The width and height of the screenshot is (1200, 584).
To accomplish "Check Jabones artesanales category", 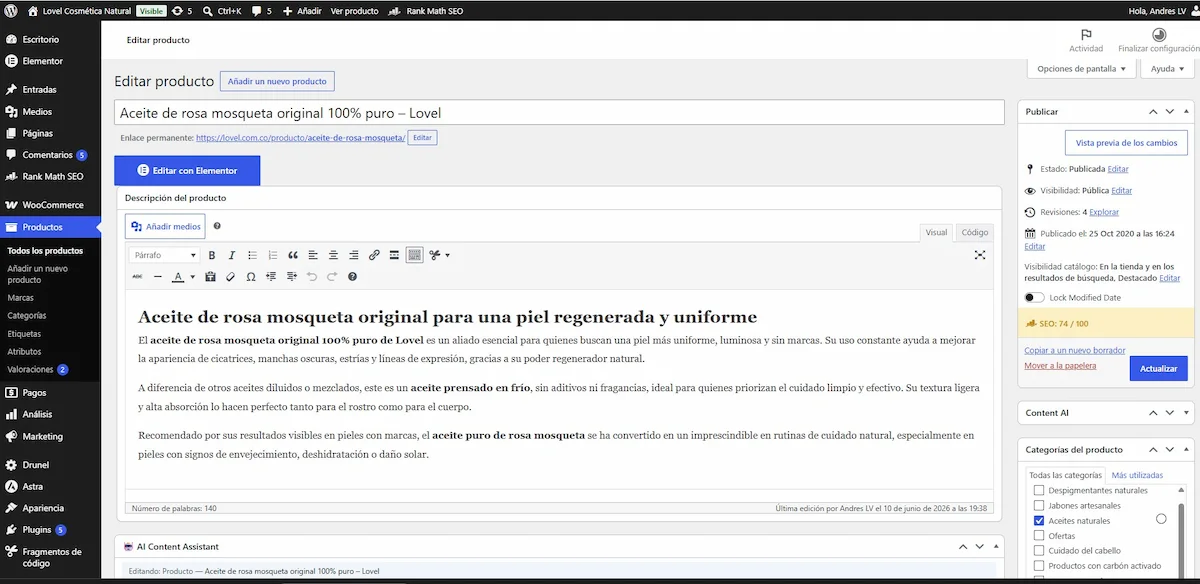I will pyautogui.click(x=1039, y=506).
